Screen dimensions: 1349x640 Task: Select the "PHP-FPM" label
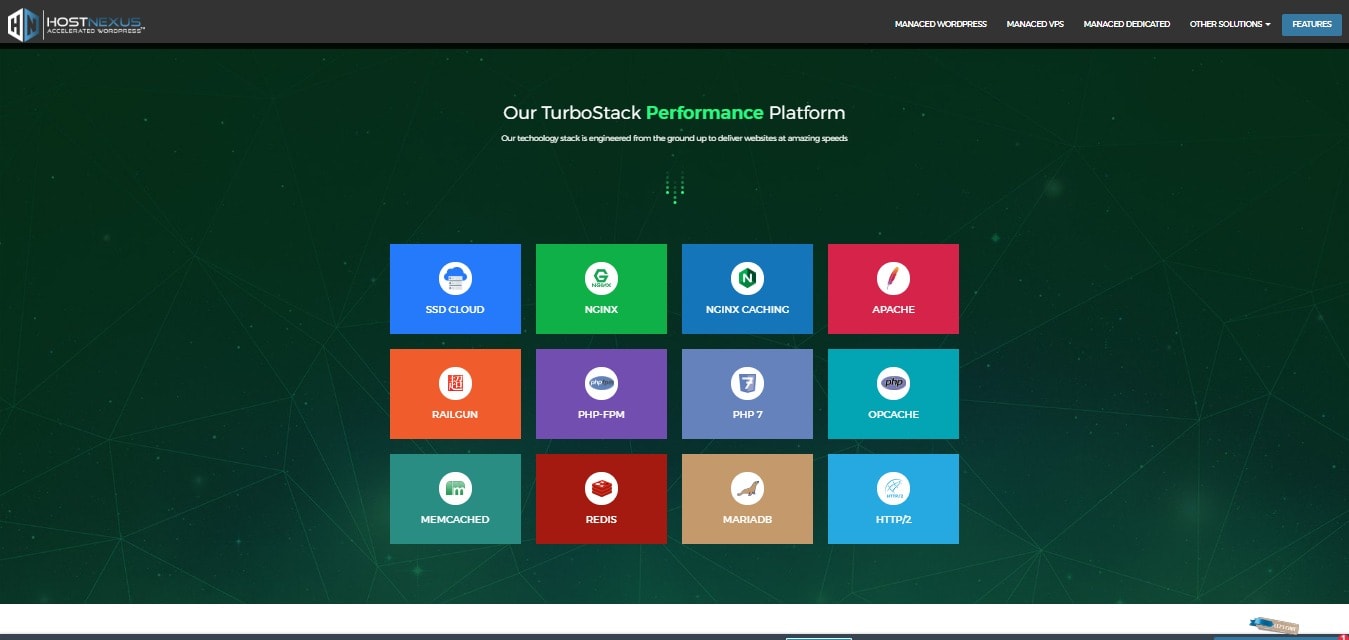[601, 415]
